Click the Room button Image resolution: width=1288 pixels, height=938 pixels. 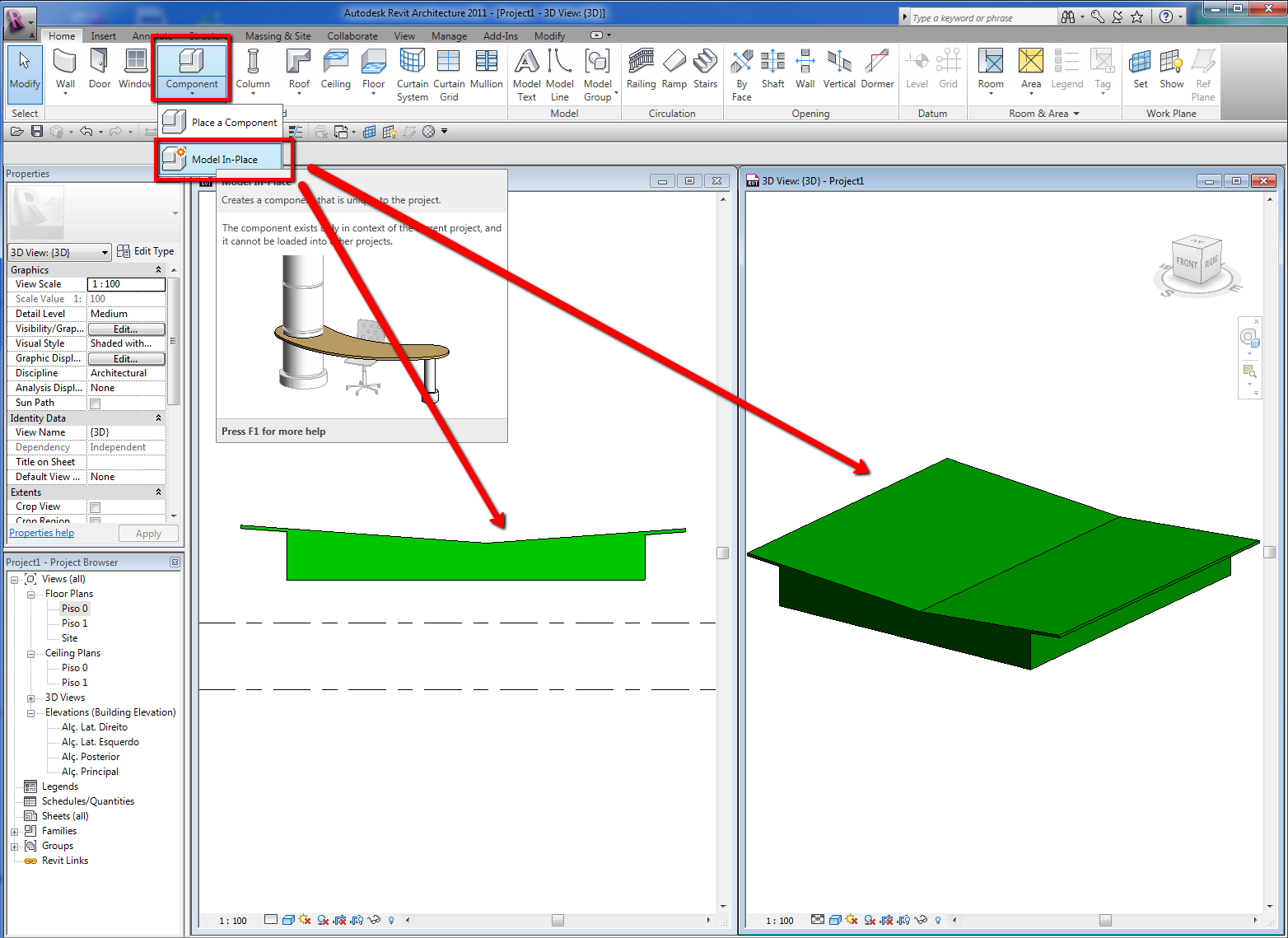(991, 69)
